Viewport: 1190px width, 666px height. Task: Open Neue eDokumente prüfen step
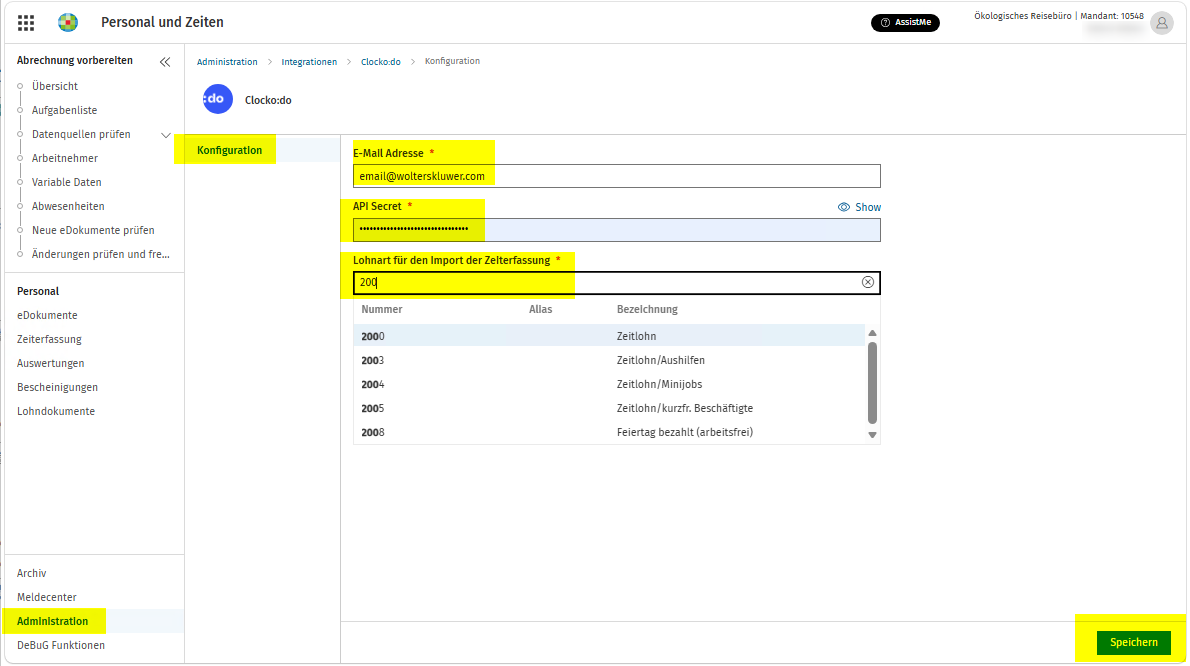tap(93, 231)
